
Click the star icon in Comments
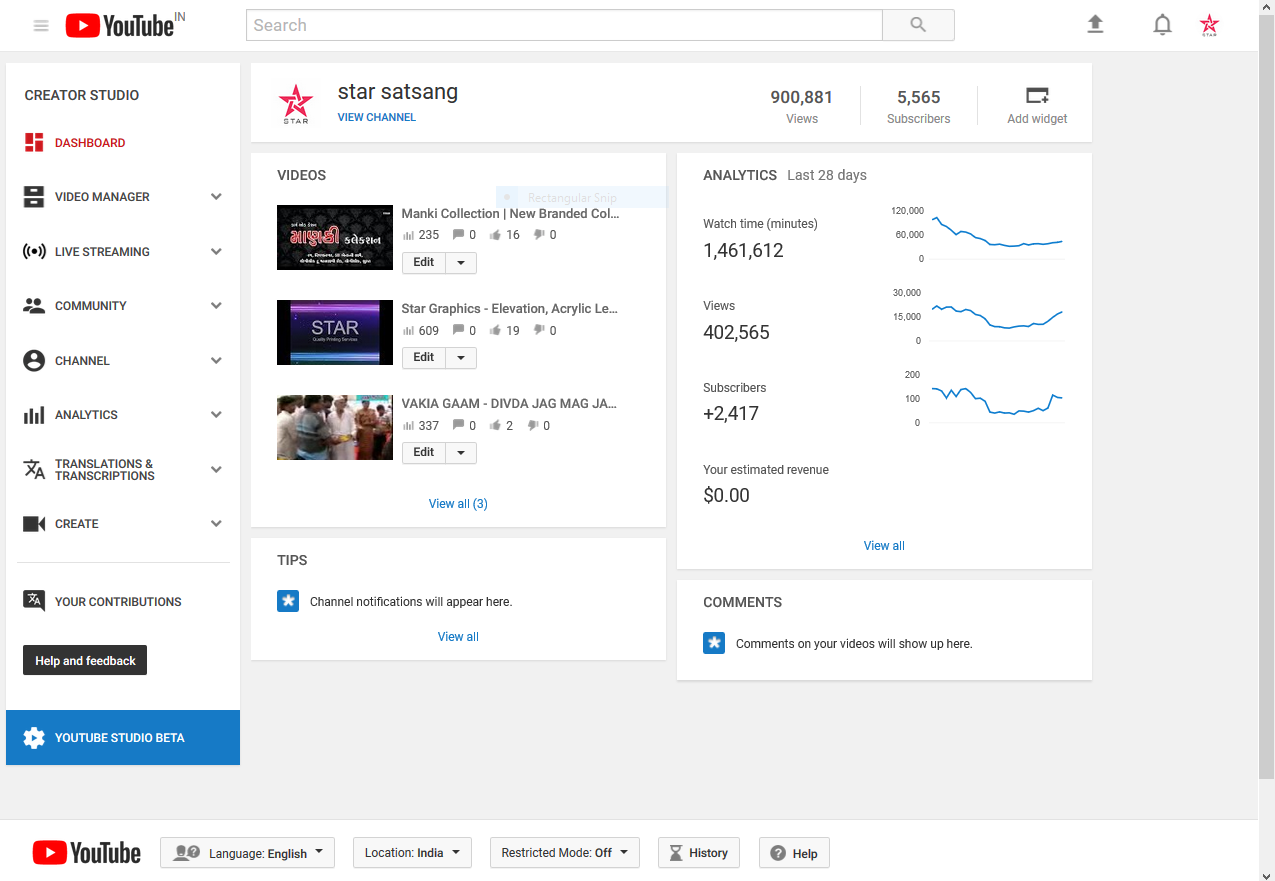tap(714, 643)
